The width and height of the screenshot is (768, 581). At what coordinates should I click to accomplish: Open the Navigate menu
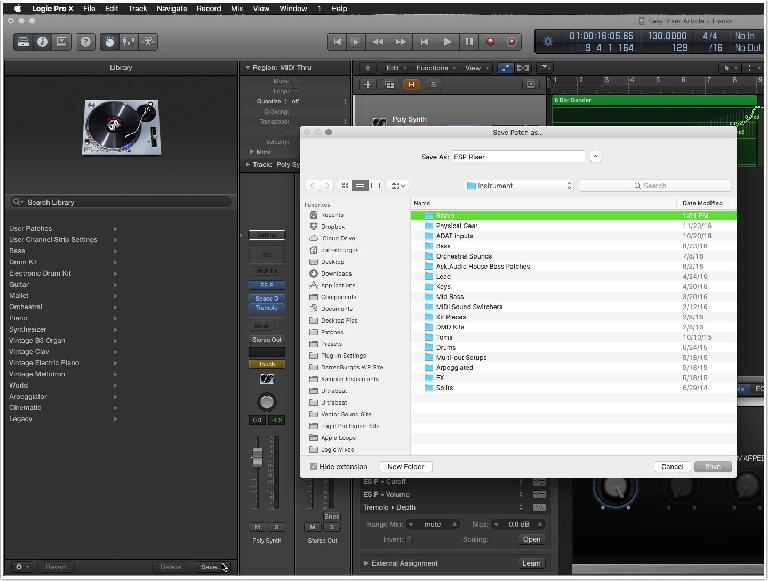[171, 8]
